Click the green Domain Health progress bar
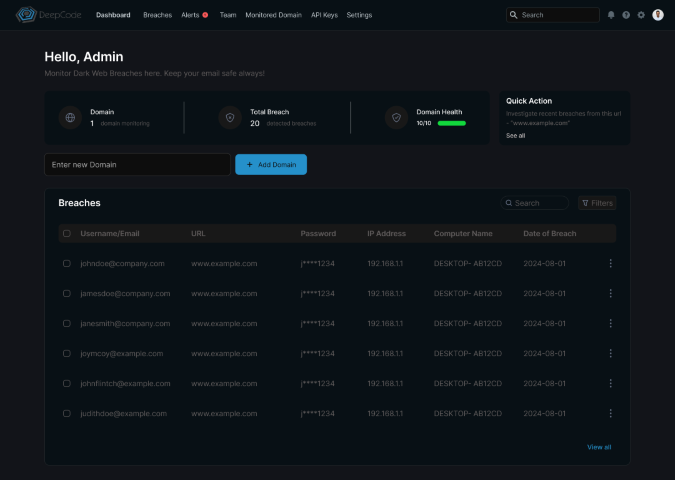The image size is (675, 480). tap(452, 123)
